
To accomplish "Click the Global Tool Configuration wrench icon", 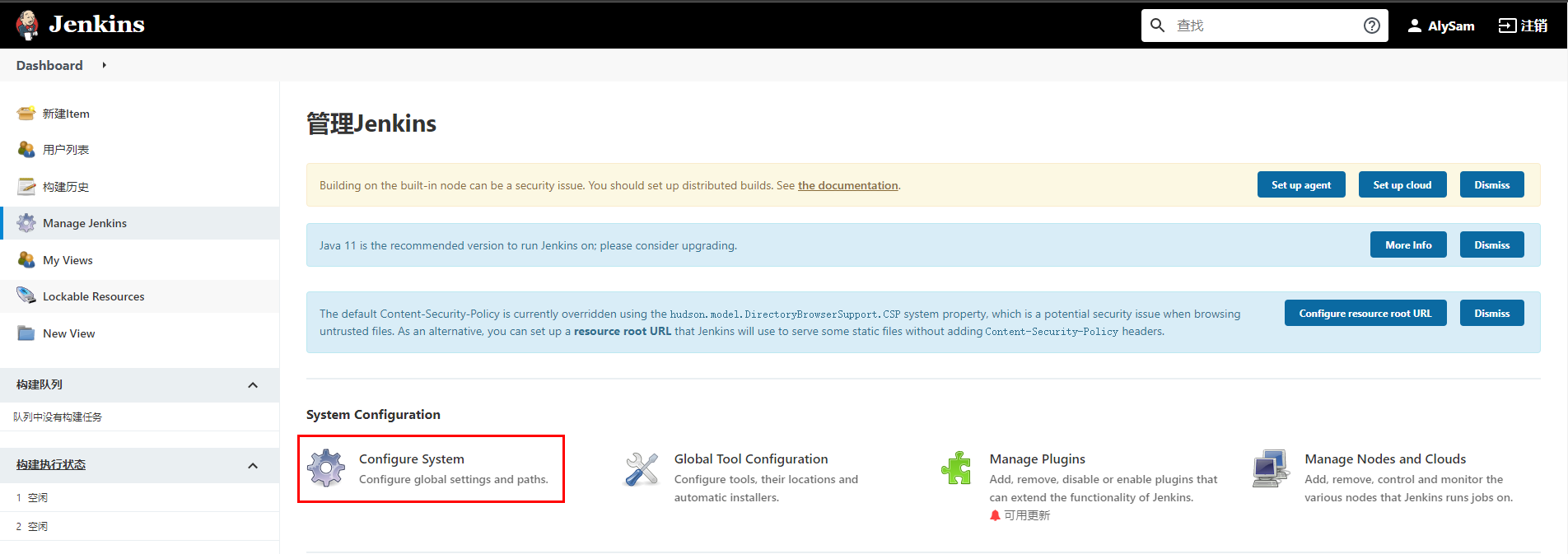I will pos(642,469).
